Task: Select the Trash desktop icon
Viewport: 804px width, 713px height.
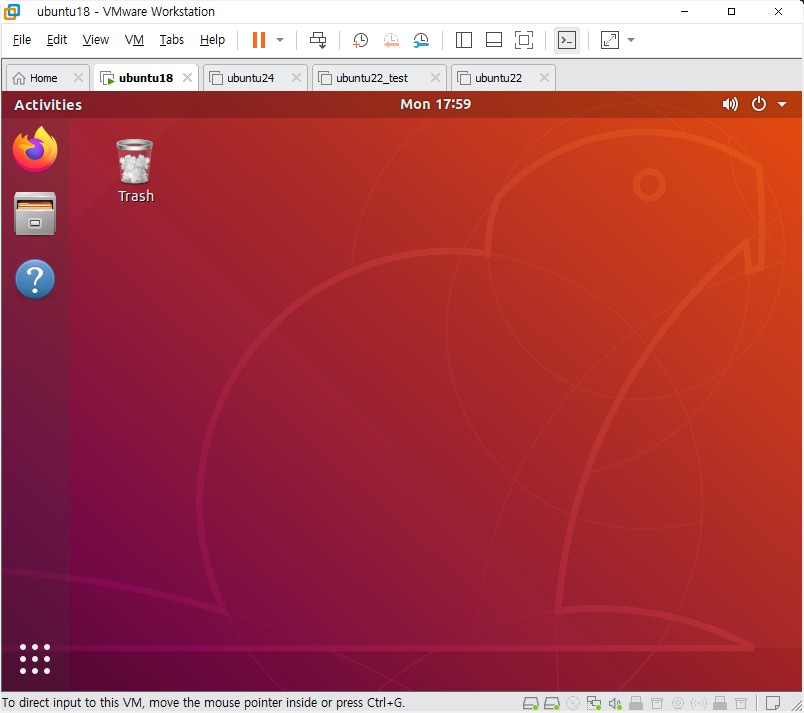Action: click(x=135, y=171)
